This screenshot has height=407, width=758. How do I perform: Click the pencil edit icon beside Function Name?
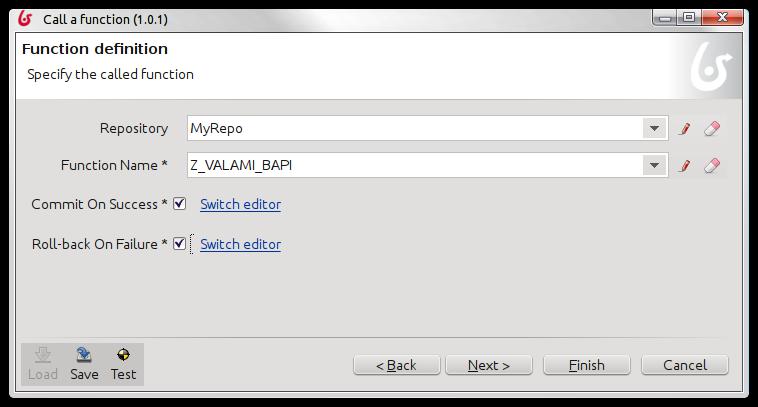(x=684, y=166)
